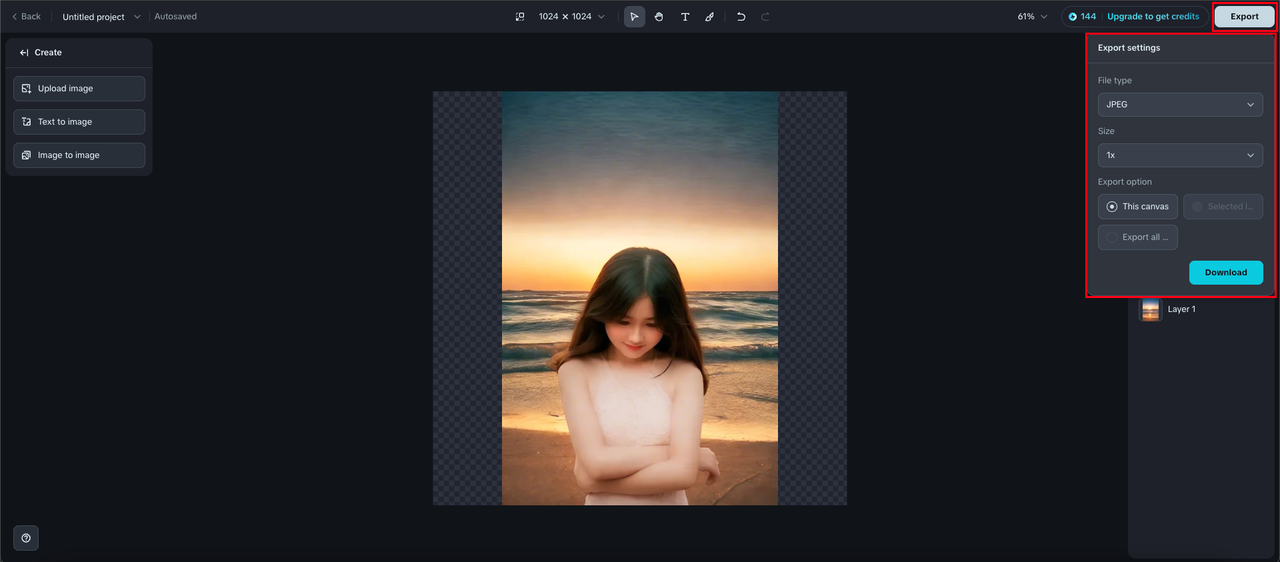Undo the last action
Viewport: 1280px width, 562px height.
tap(741, 17)
